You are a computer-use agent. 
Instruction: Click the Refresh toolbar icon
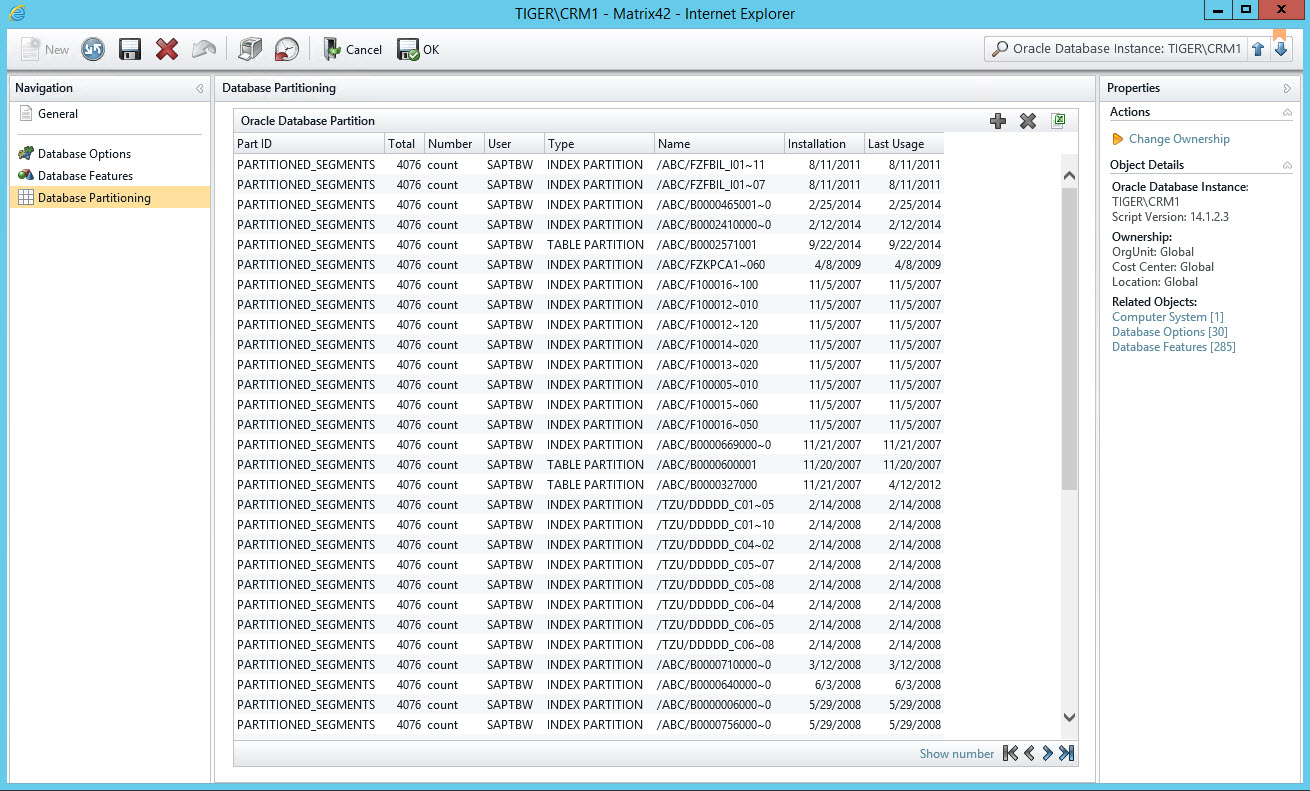pyautogui.click(x=93, y=49)
